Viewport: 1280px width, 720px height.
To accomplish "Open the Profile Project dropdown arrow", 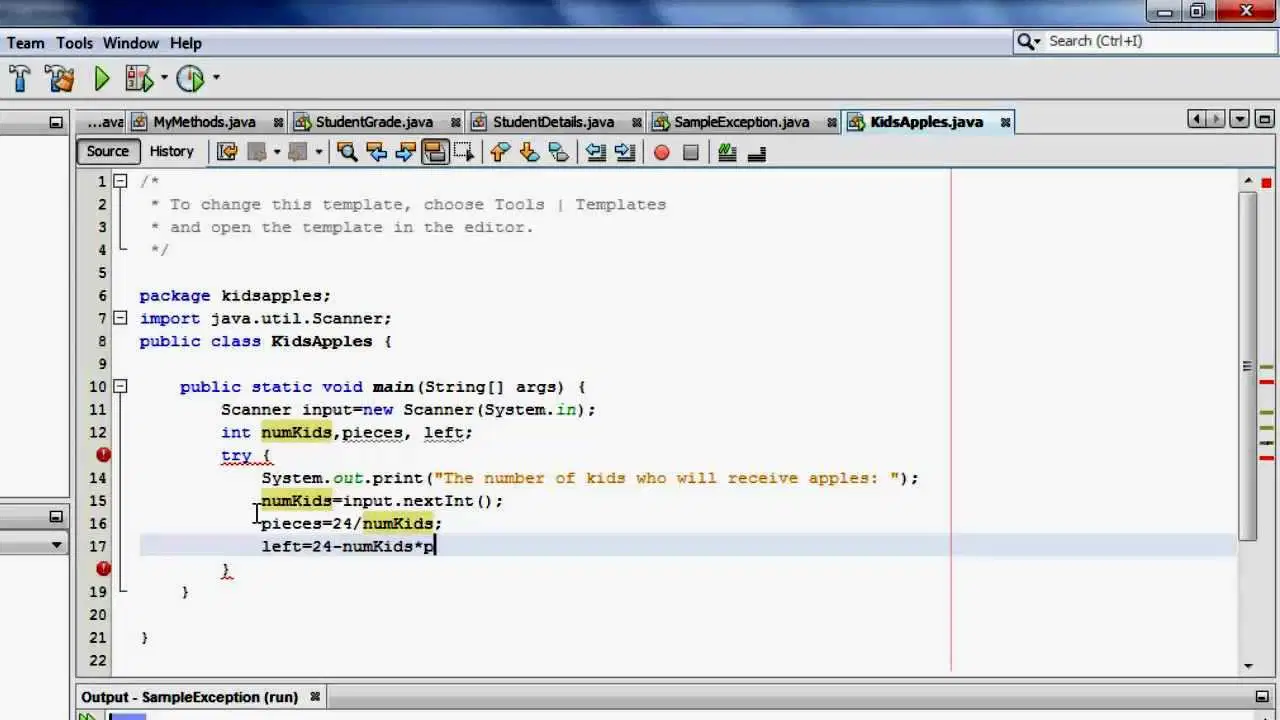I will [215, 78].
